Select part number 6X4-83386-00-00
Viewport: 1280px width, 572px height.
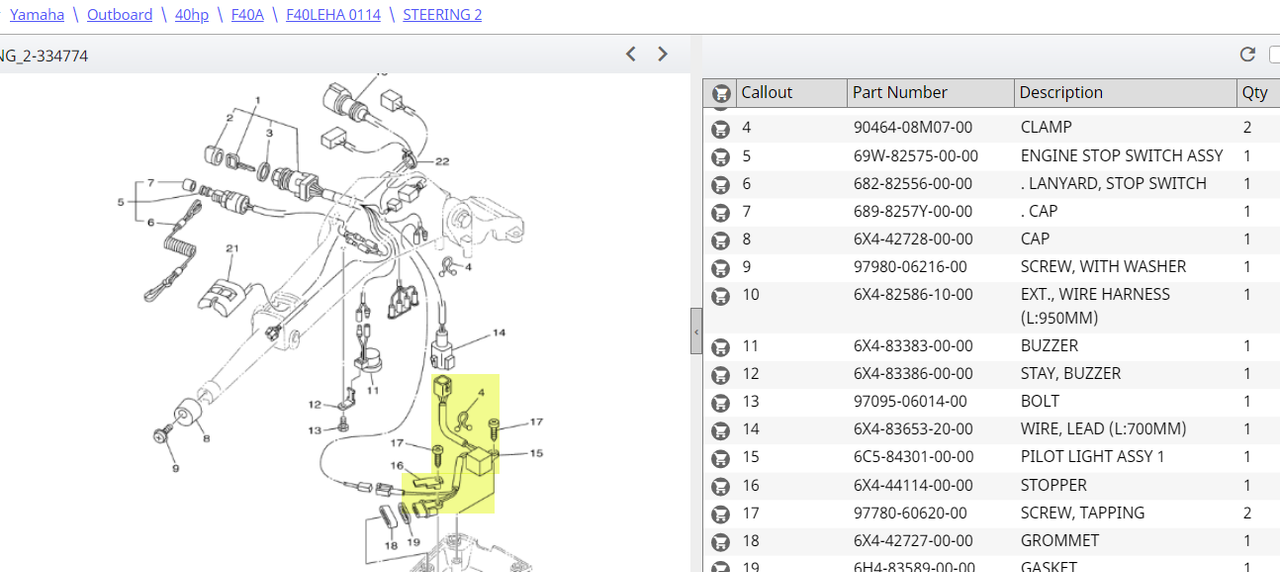pos(912,374)
